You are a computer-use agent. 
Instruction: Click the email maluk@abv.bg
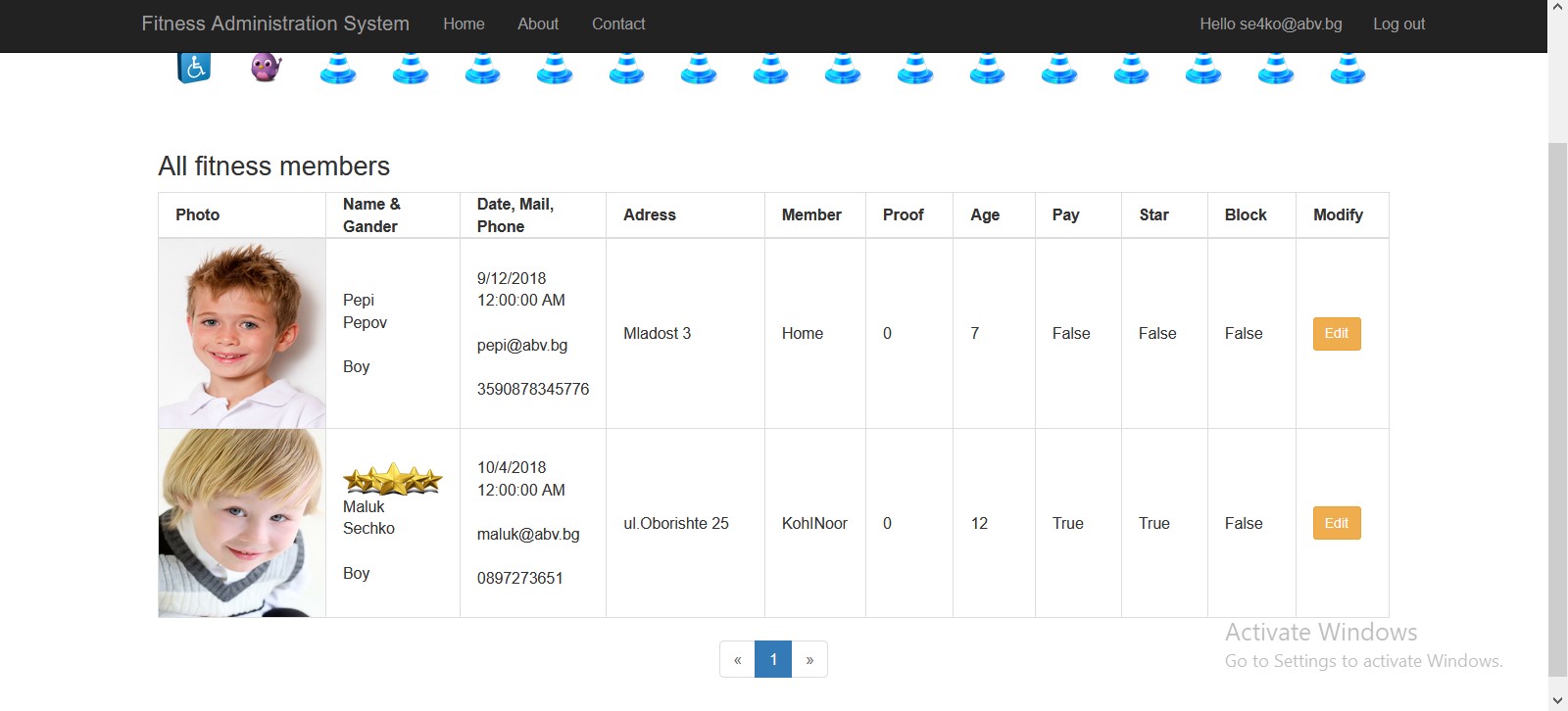528,534
